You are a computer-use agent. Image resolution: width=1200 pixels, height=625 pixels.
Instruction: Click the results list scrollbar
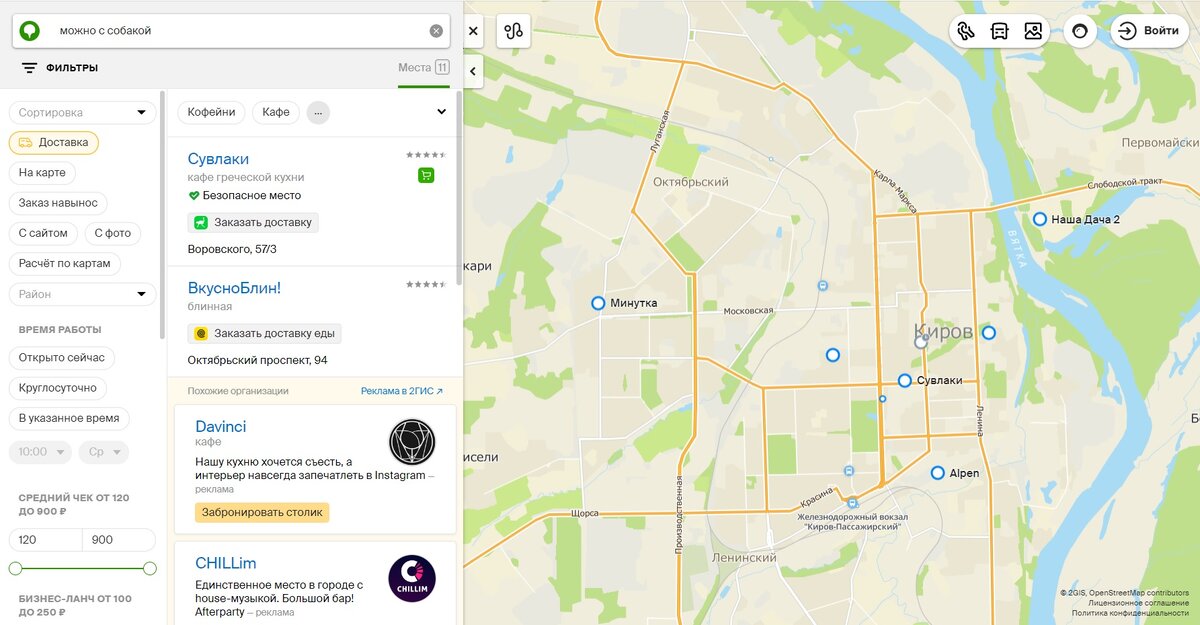(x=459, y=187)
